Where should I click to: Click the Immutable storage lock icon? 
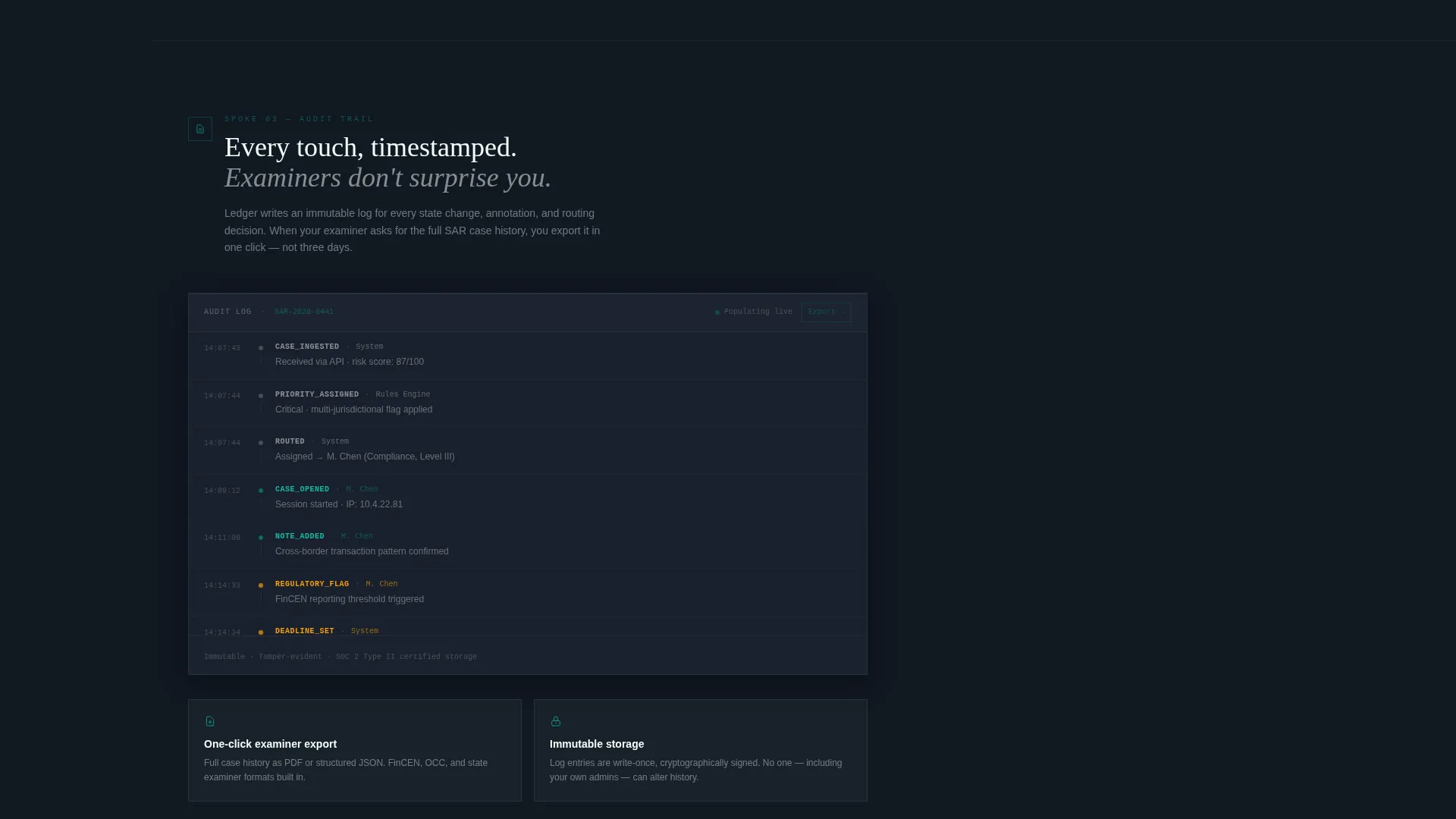(556, 721)
